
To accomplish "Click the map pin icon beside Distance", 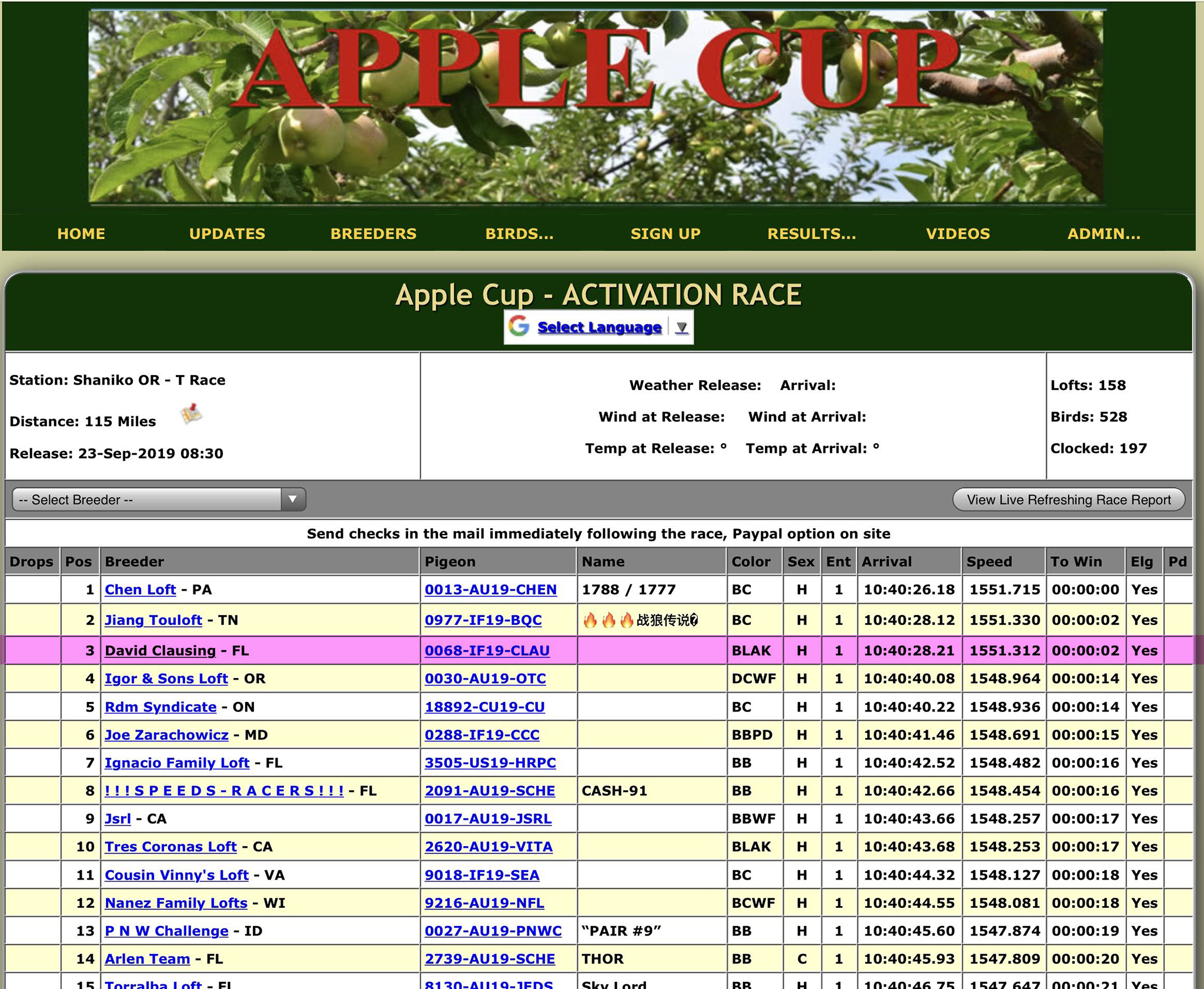I will (192, 415).
